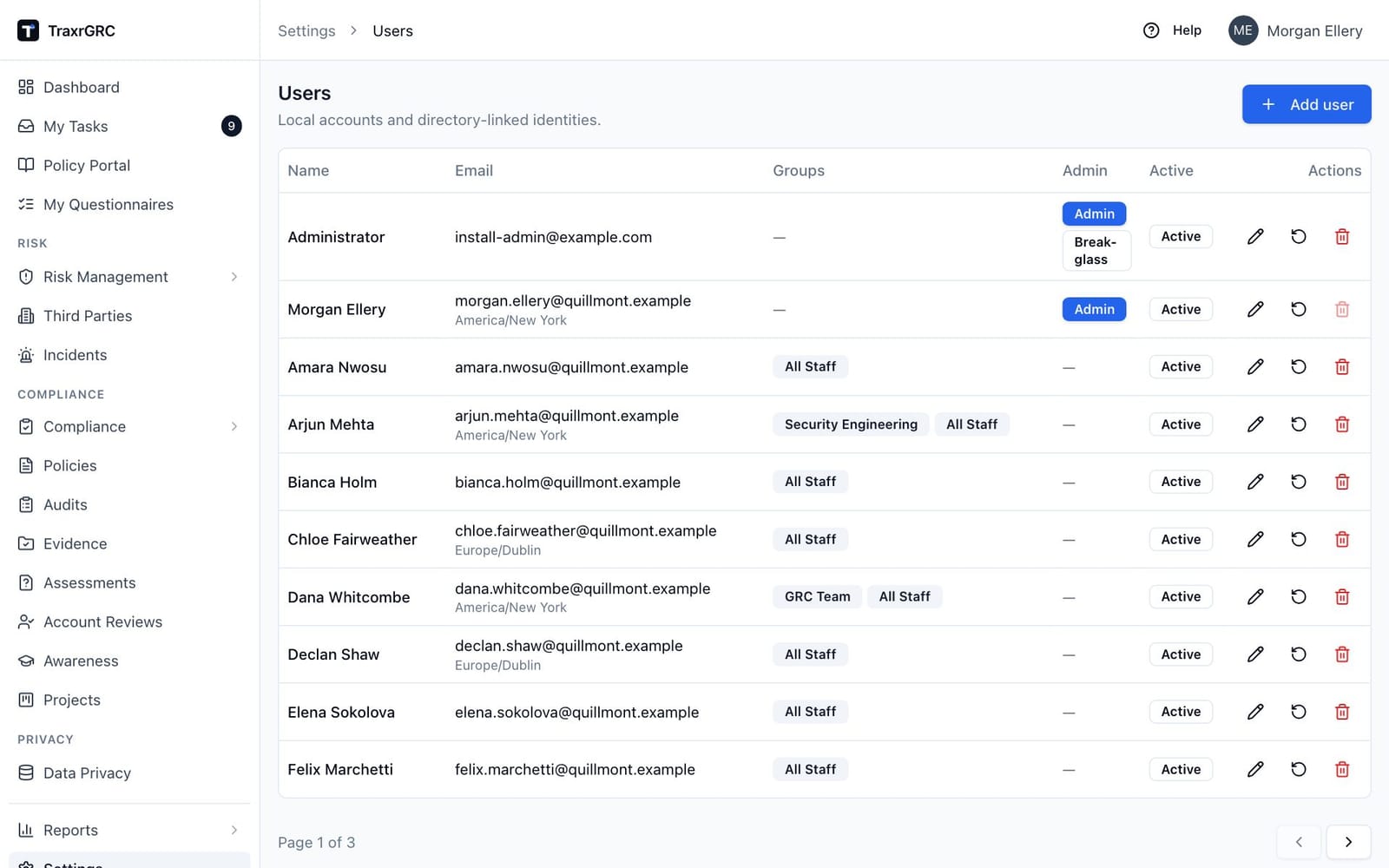Click GRC Team group tag
This screenshot has width=1389, height=868.
coord(817,596)
